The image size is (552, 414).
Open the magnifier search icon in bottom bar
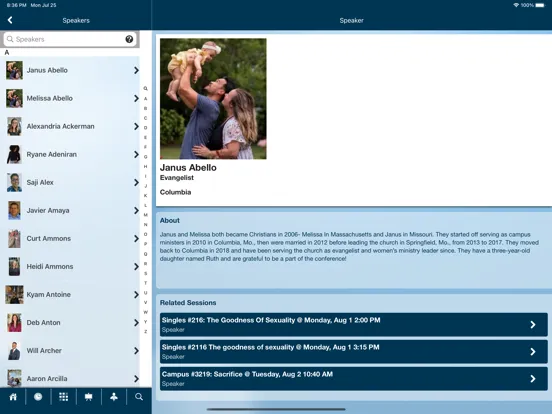[139, 397]
